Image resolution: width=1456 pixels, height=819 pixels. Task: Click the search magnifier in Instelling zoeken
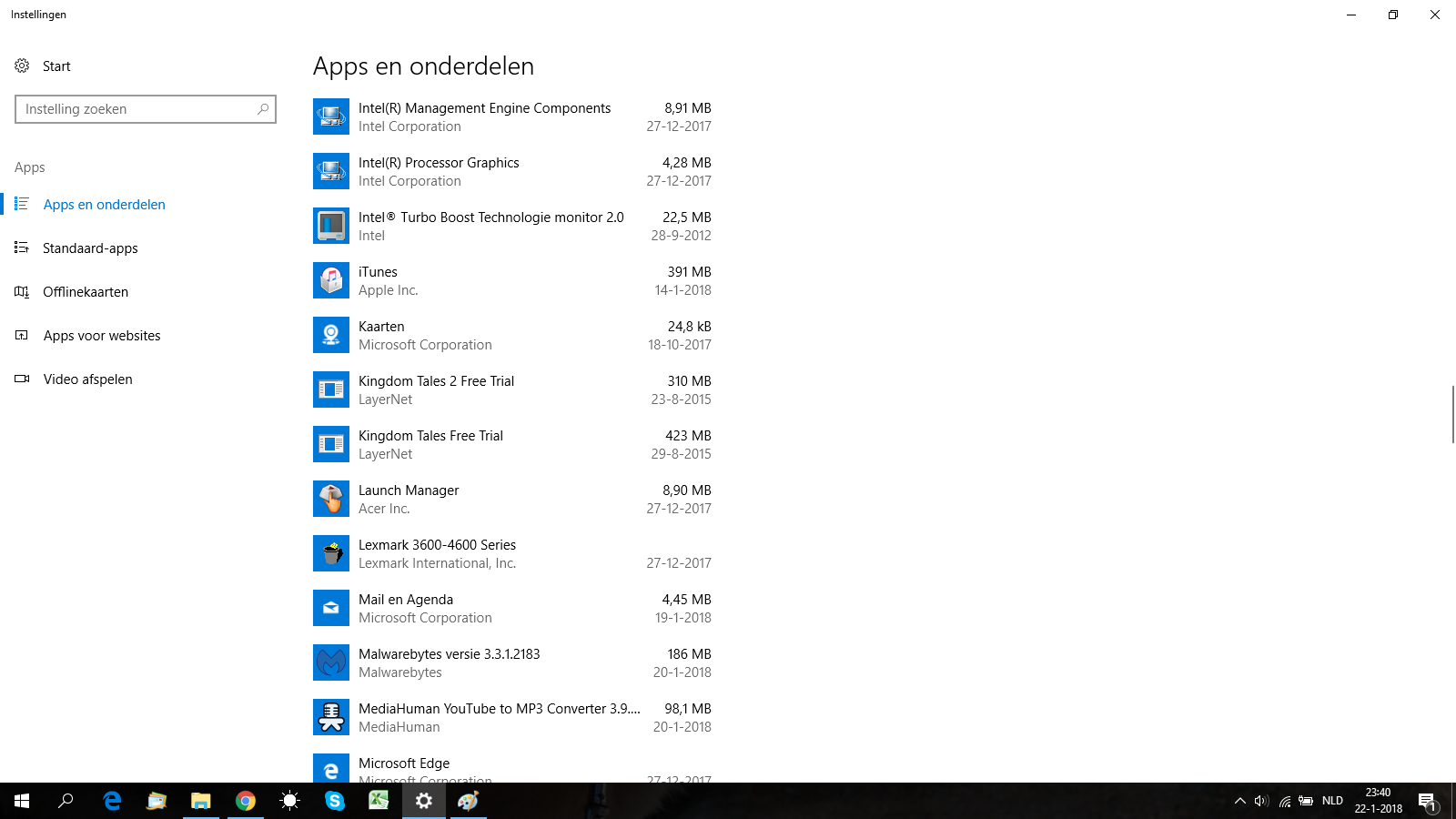tap(263, 109)
